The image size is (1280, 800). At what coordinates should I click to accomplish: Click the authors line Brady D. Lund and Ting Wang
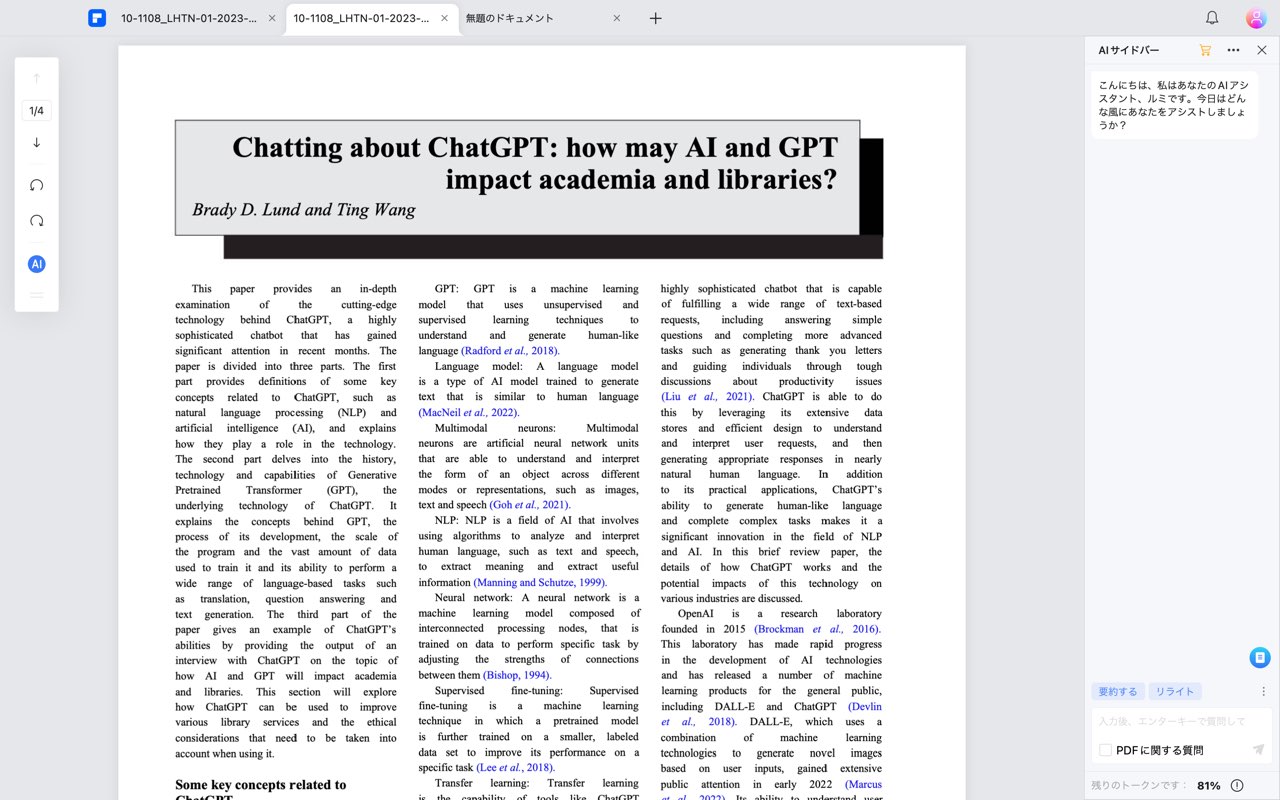pyautogui.click(x=304, y=210)
